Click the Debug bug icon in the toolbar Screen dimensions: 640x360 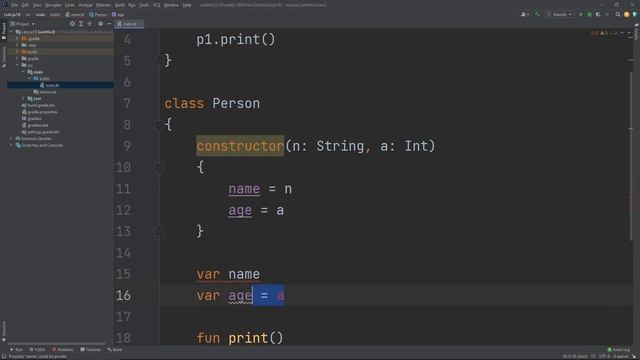[x=589, y=14]
